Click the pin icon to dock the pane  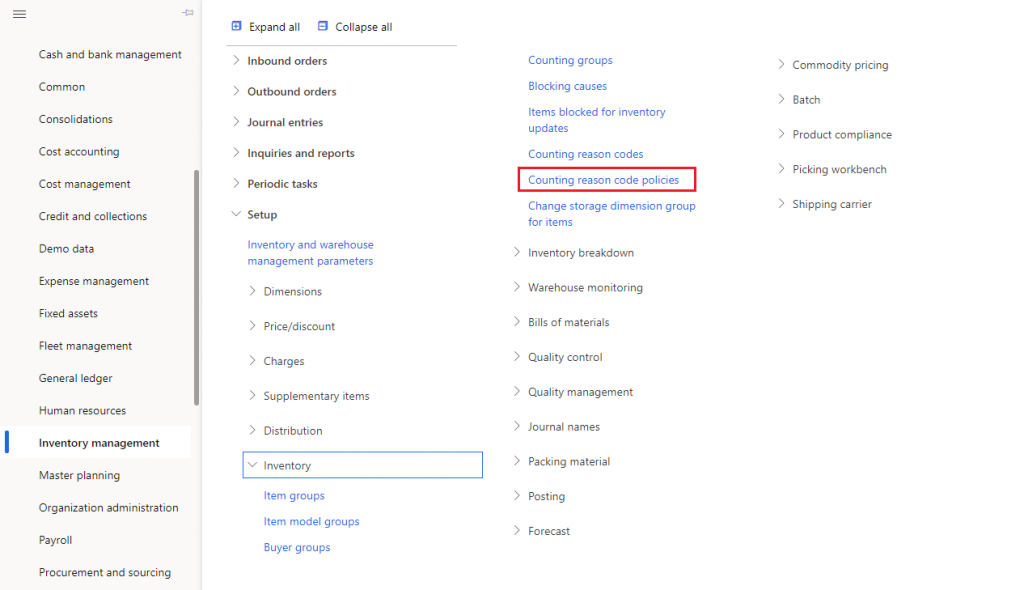point(188,14)
